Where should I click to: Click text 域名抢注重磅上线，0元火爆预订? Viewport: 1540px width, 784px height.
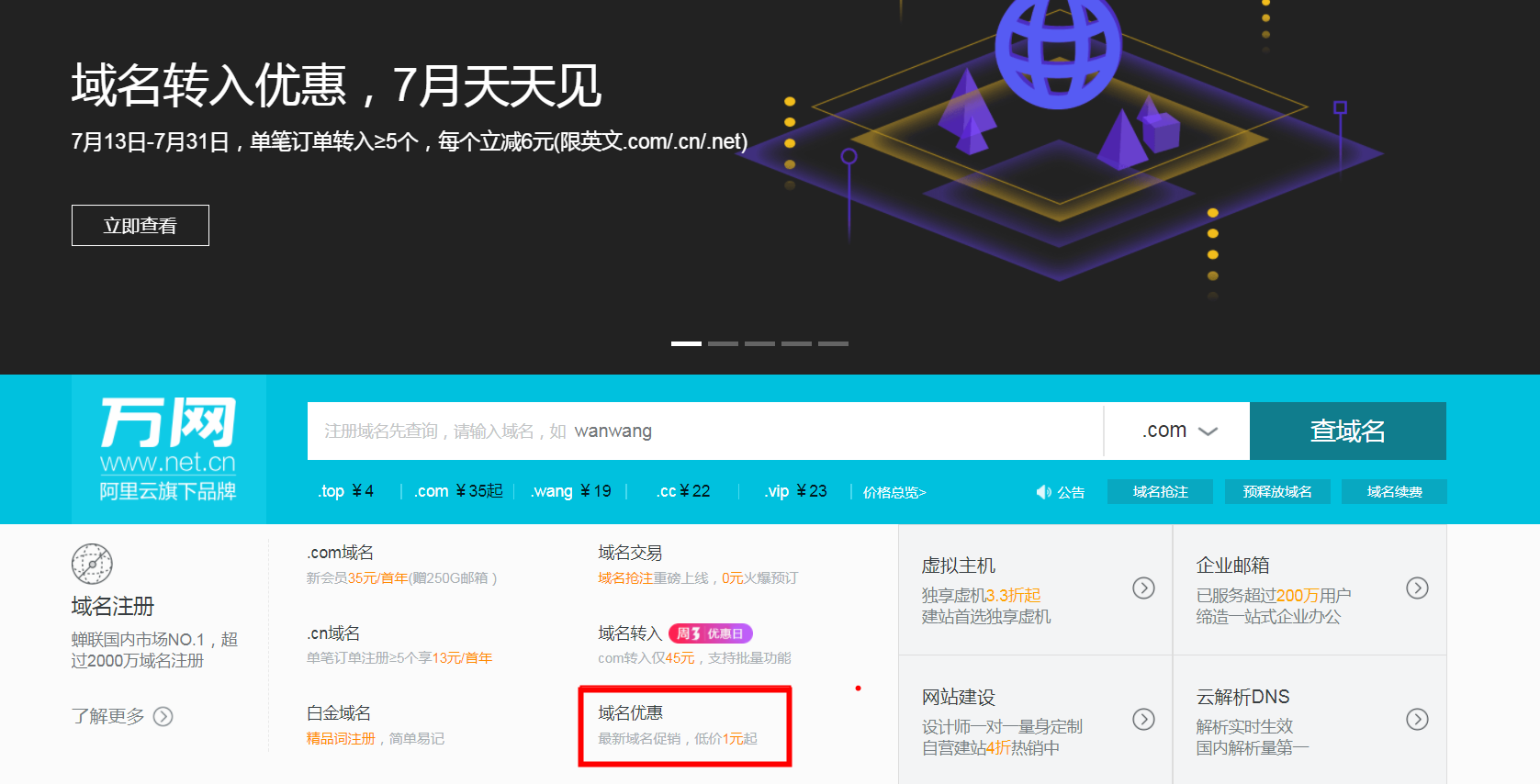click(x=698, y=578)
